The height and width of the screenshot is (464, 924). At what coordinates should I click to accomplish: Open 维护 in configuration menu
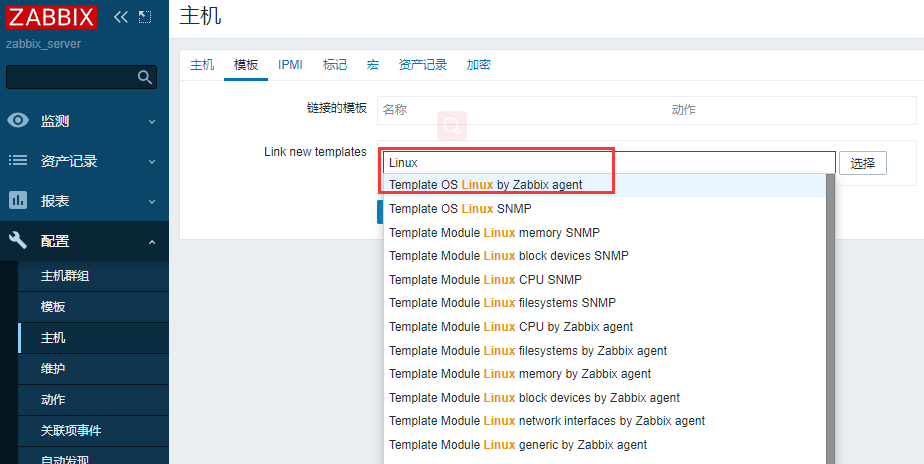click(x=93, y=369)
